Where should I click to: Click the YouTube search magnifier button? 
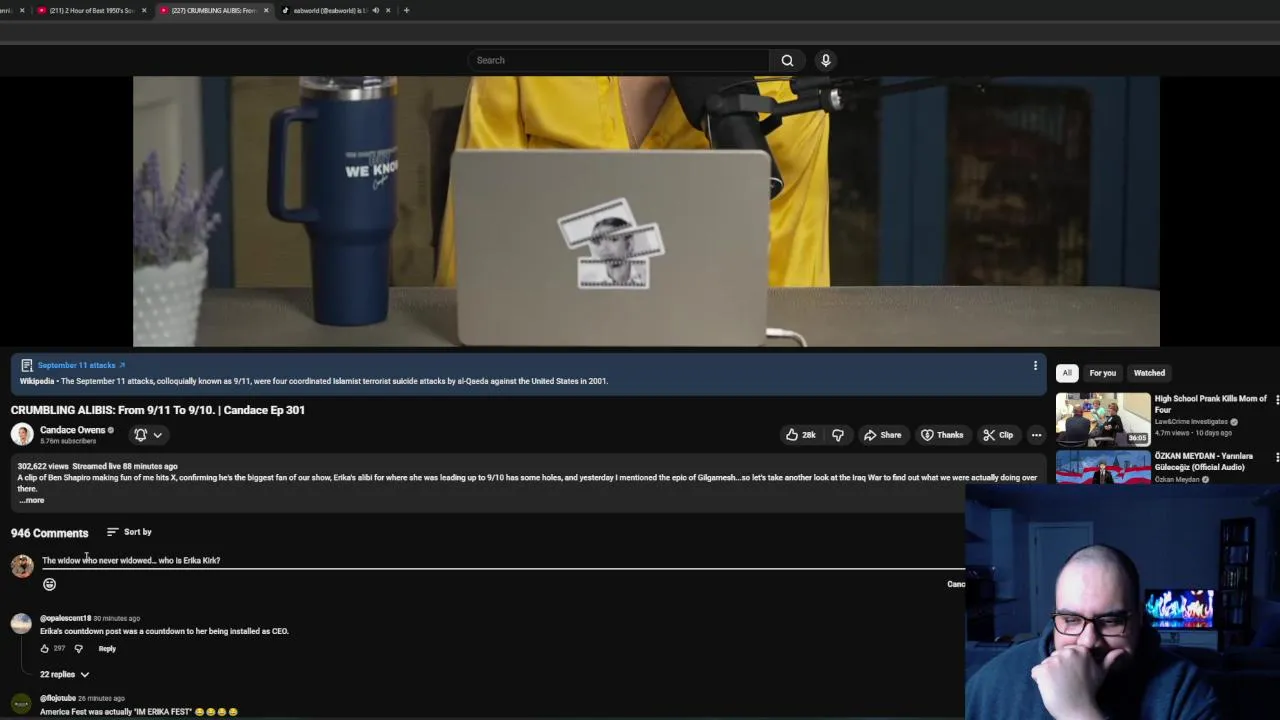pyautogui.click(x=787, y=60)
